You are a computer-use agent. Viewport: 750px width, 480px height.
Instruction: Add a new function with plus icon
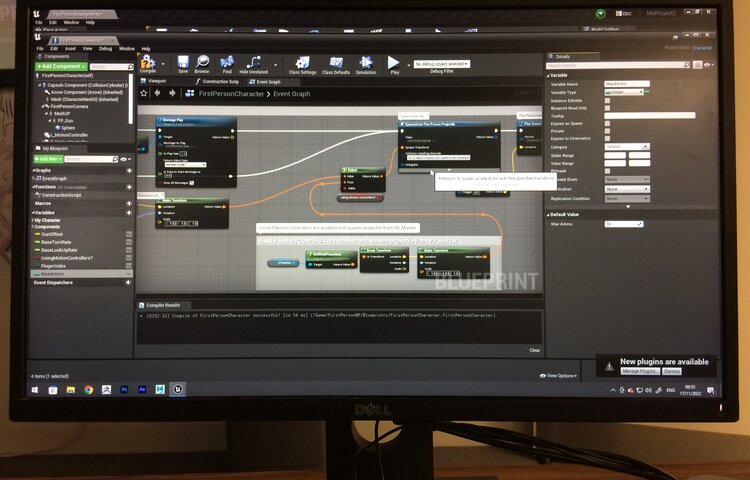(129, 187)
